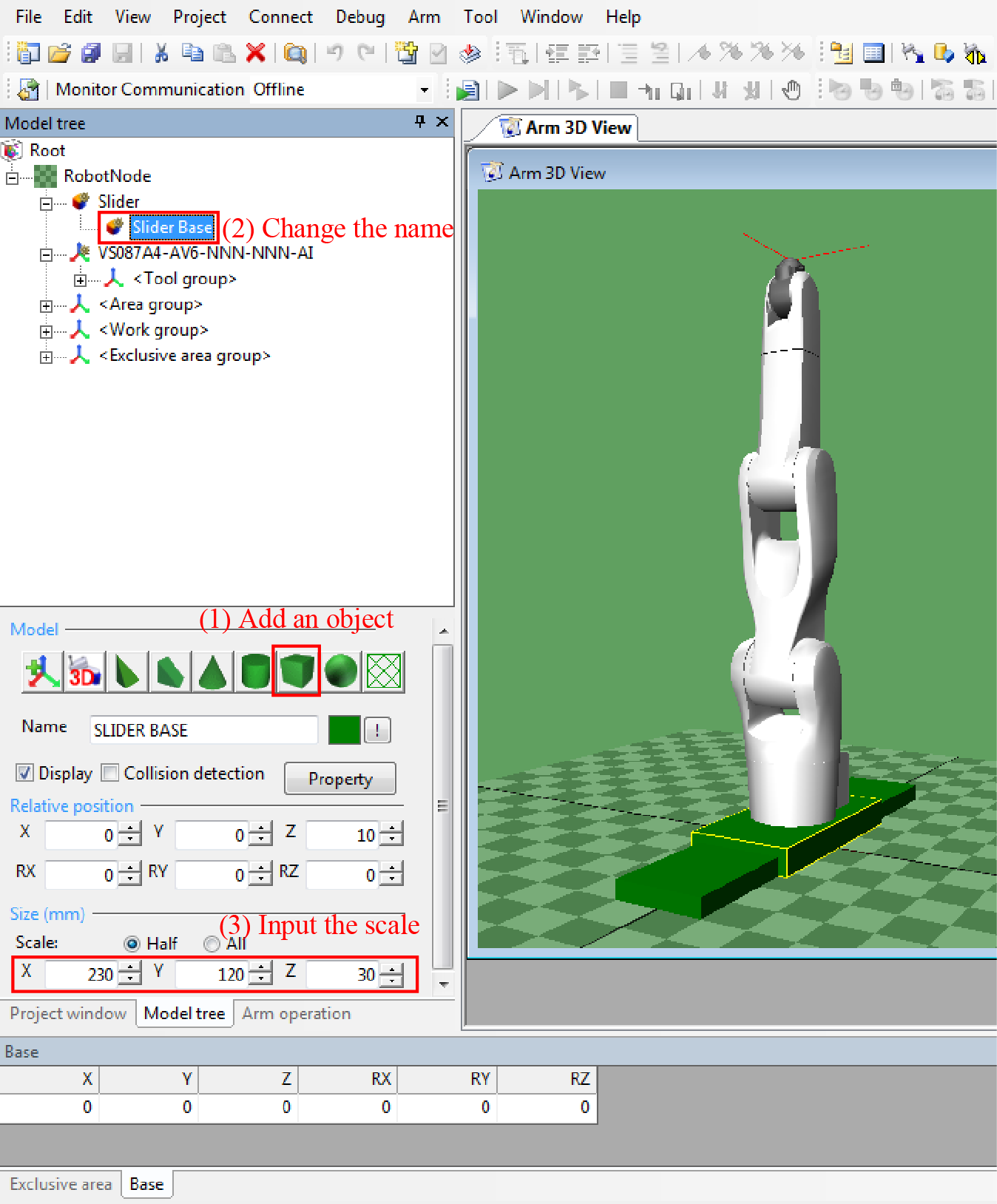Select the All scale radio button

click(212, 944)
